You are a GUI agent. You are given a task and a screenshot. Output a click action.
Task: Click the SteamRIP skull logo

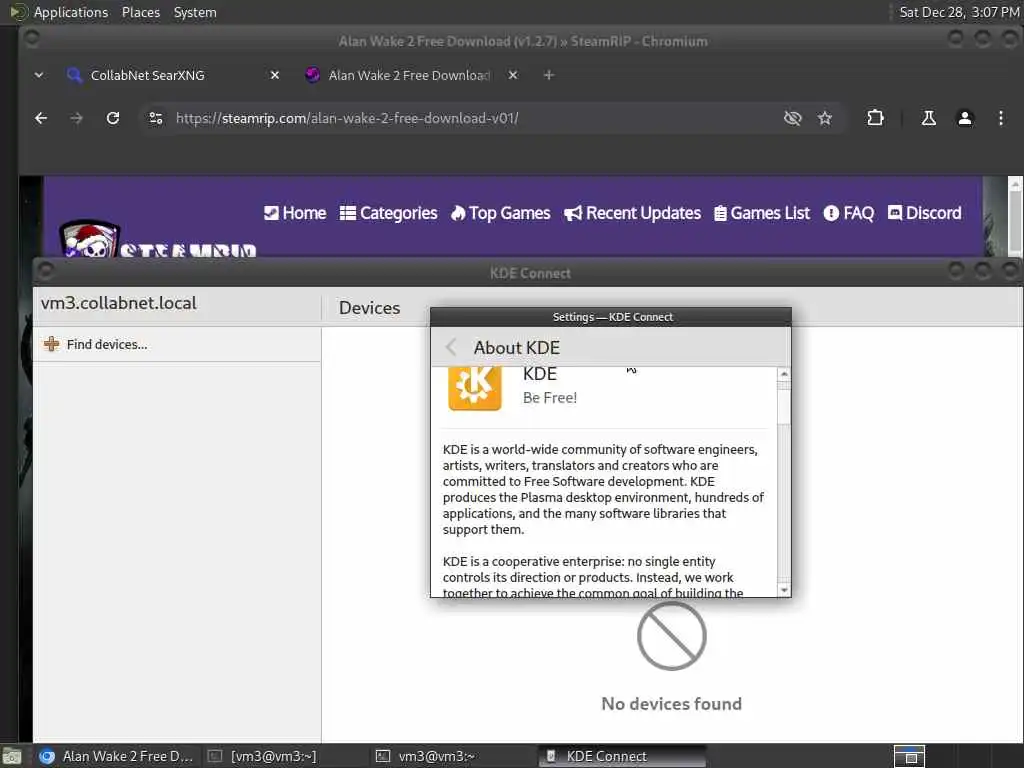tap(90, 239)
